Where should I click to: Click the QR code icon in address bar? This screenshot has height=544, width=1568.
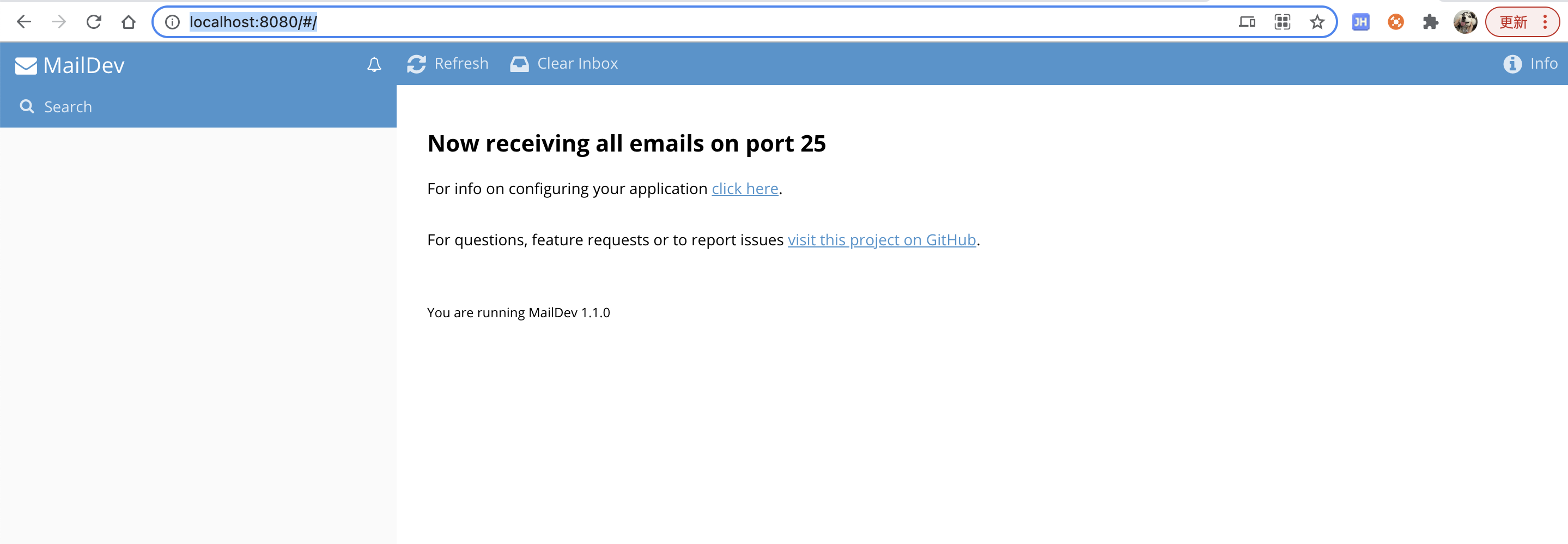pyautogui.click(x=1283, y=22)
